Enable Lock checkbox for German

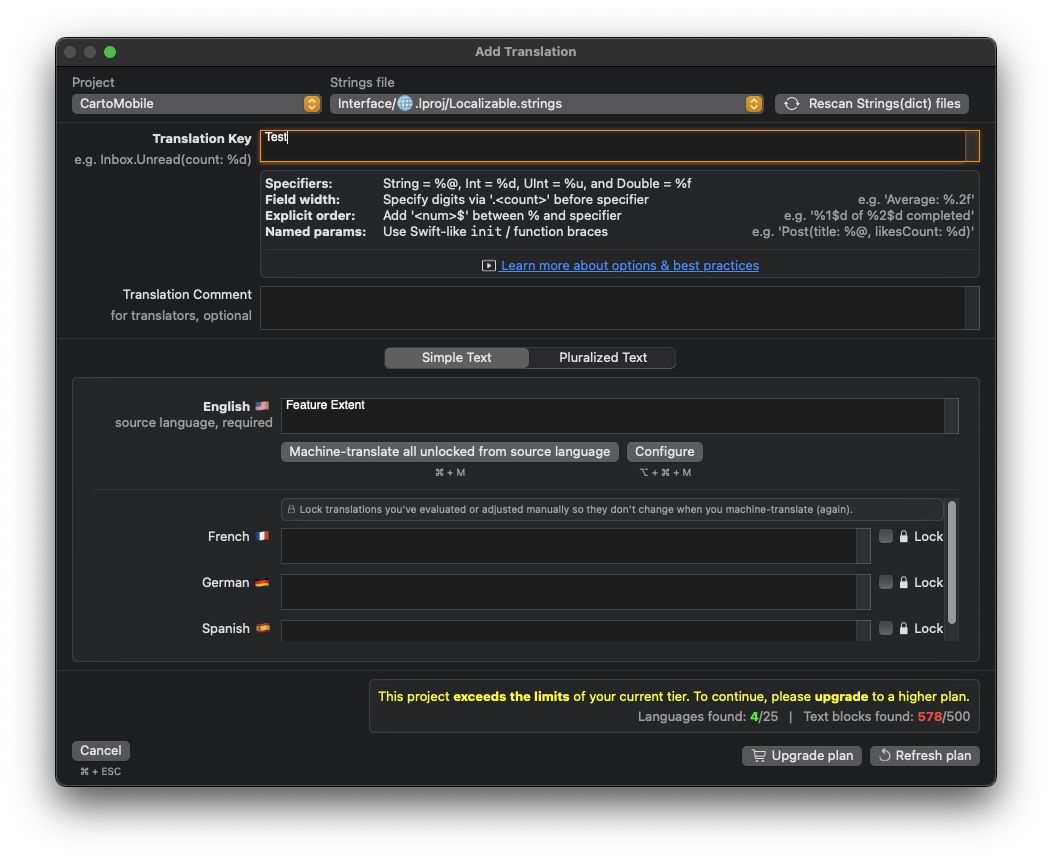tap(886, 582)
